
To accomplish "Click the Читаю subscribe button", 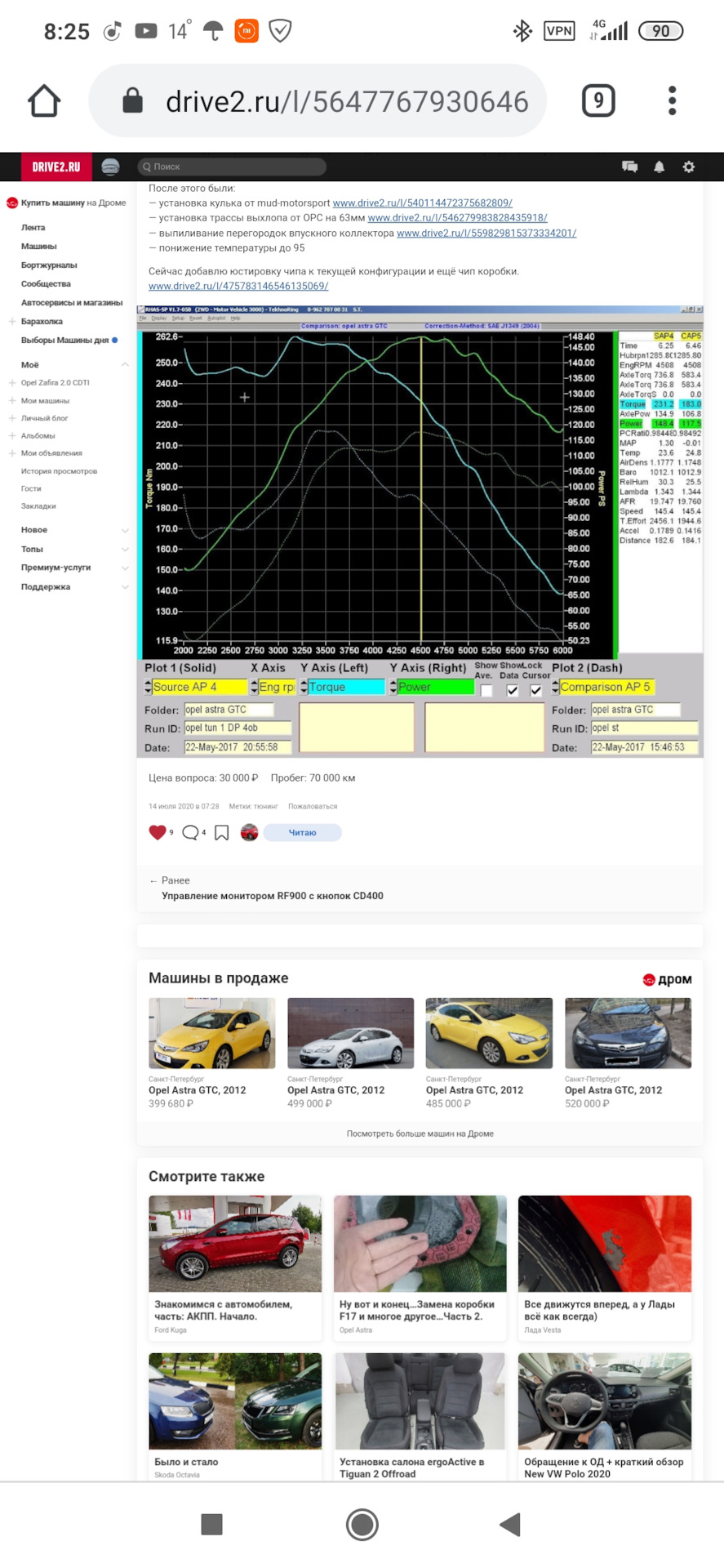I will (x=302, y=832).
